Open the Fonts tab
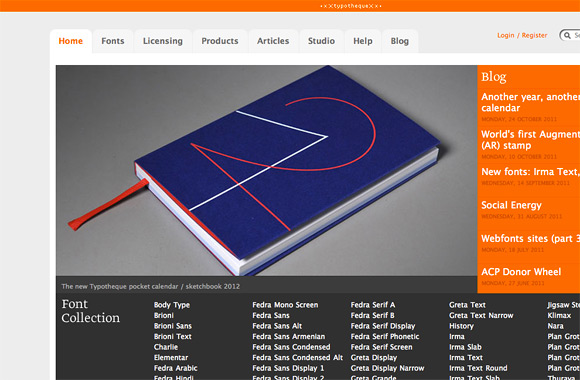This screenshot has height=380, width=580. 113,41
